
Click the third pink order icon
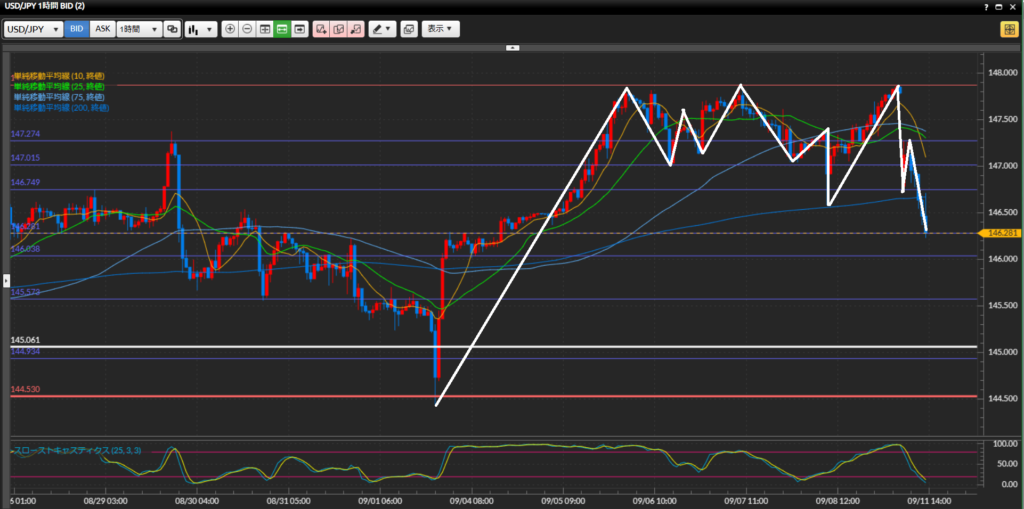(356, 29)
